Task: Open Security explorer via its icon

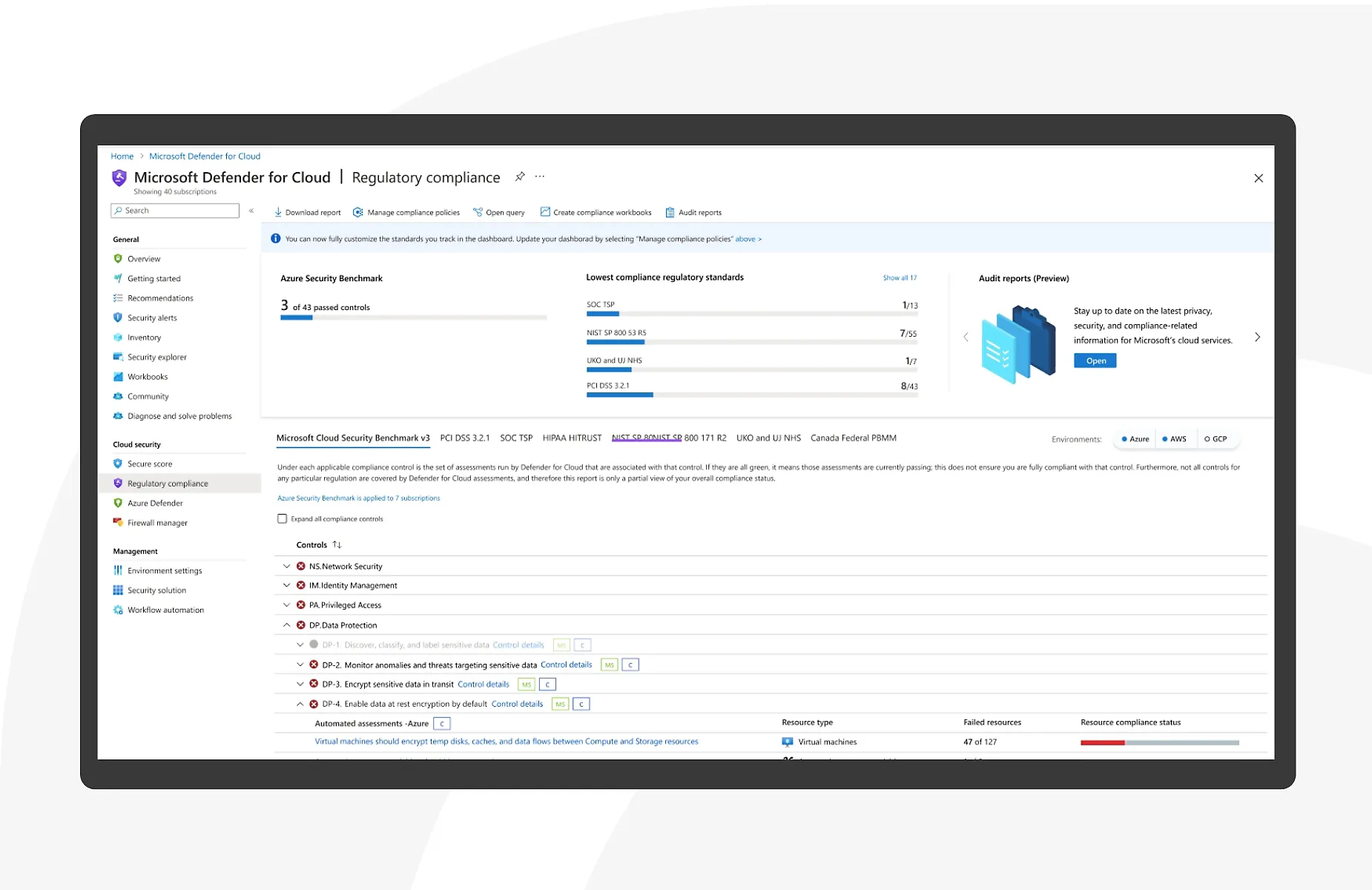Action: [118, 357]
